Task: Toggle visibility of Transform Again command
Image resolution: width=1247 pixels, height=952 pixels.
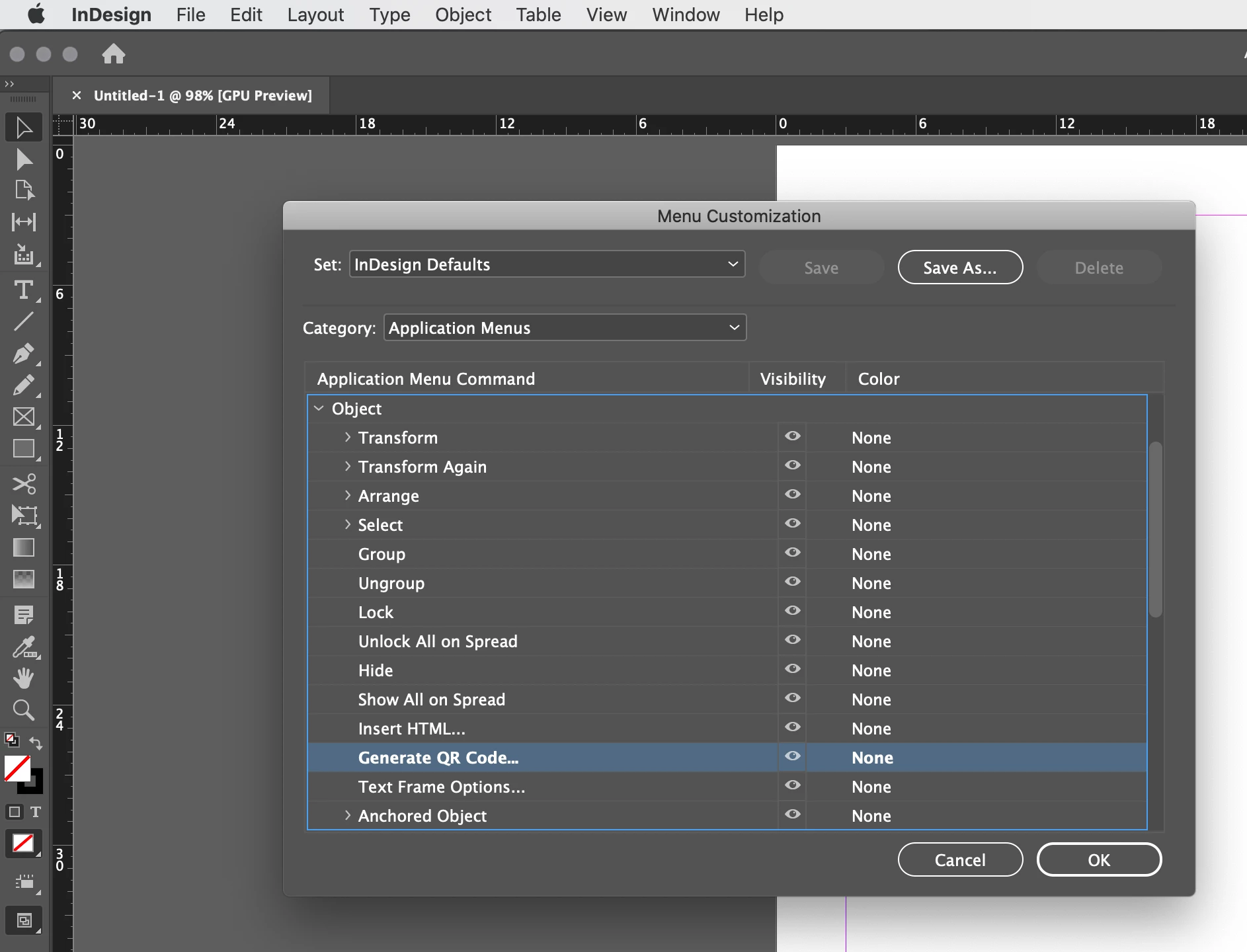Action: [x=793, y=465]
